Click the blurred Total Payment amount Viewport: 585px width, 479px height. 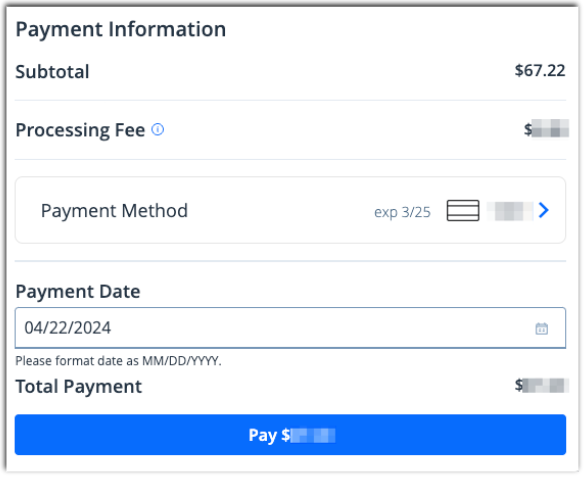(x=542, y=385)
